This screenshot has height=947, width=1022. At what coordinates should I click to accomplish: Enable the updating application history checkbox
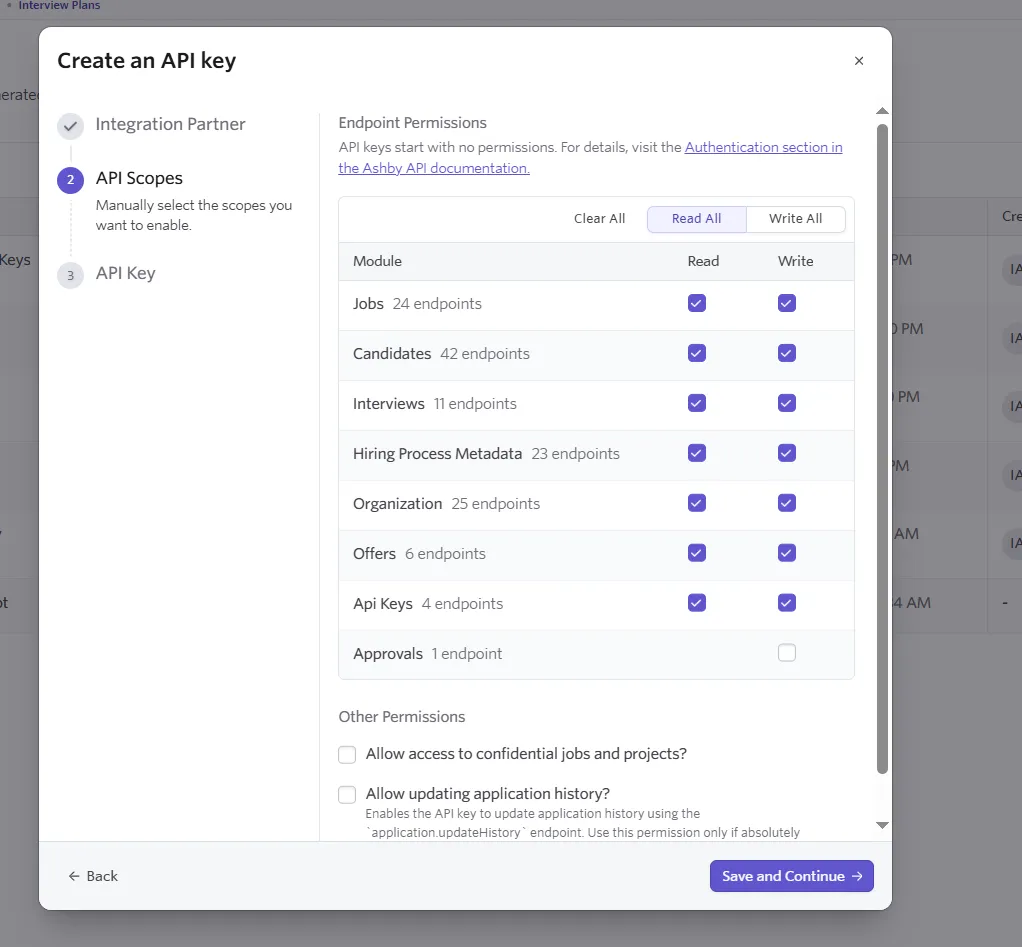click(347, 794)
